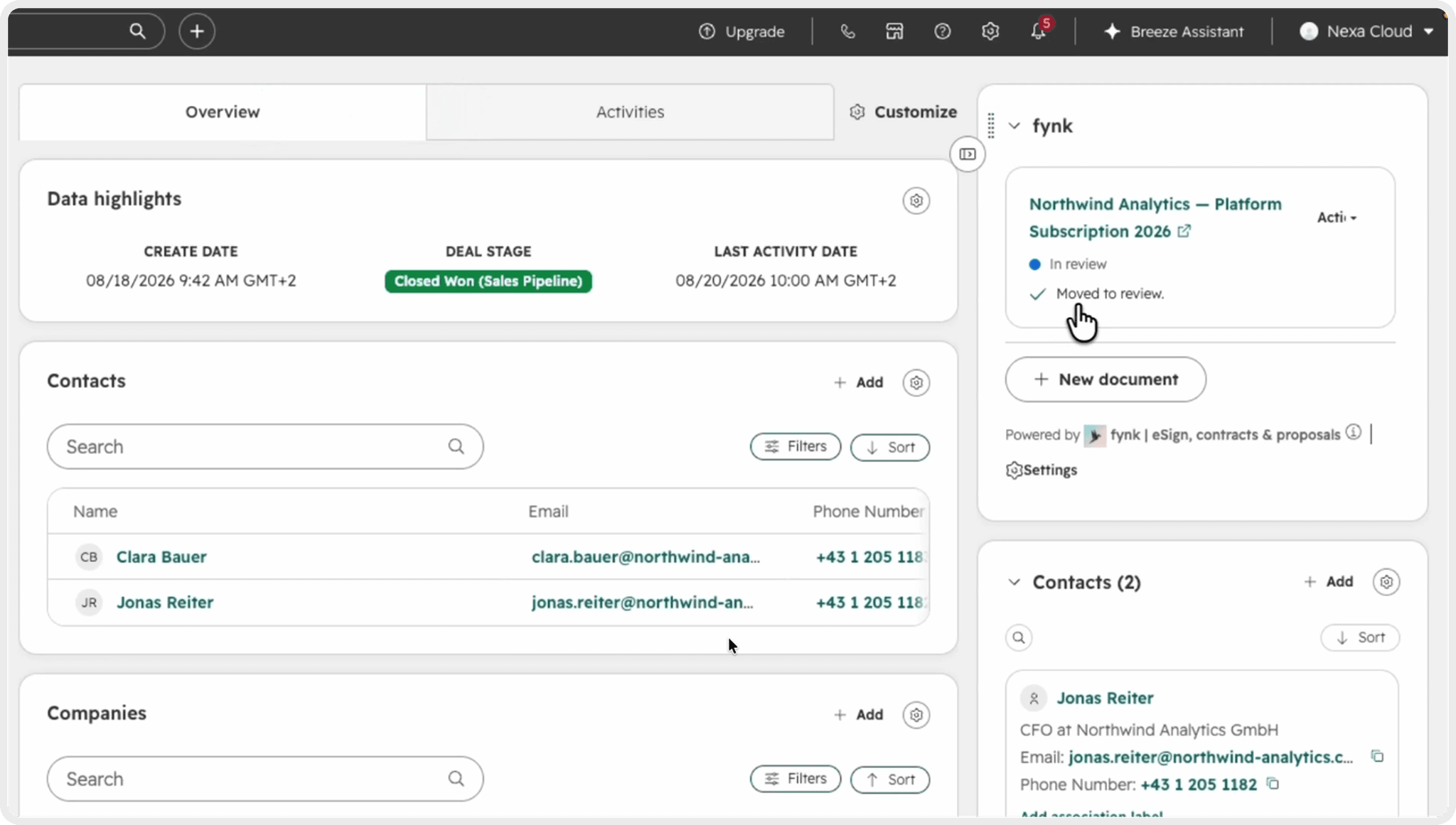Viewport: 1456px width, 825px height.
Task: Open the notifications bell
Action: pyautogui.click(x=1039, y=31)
